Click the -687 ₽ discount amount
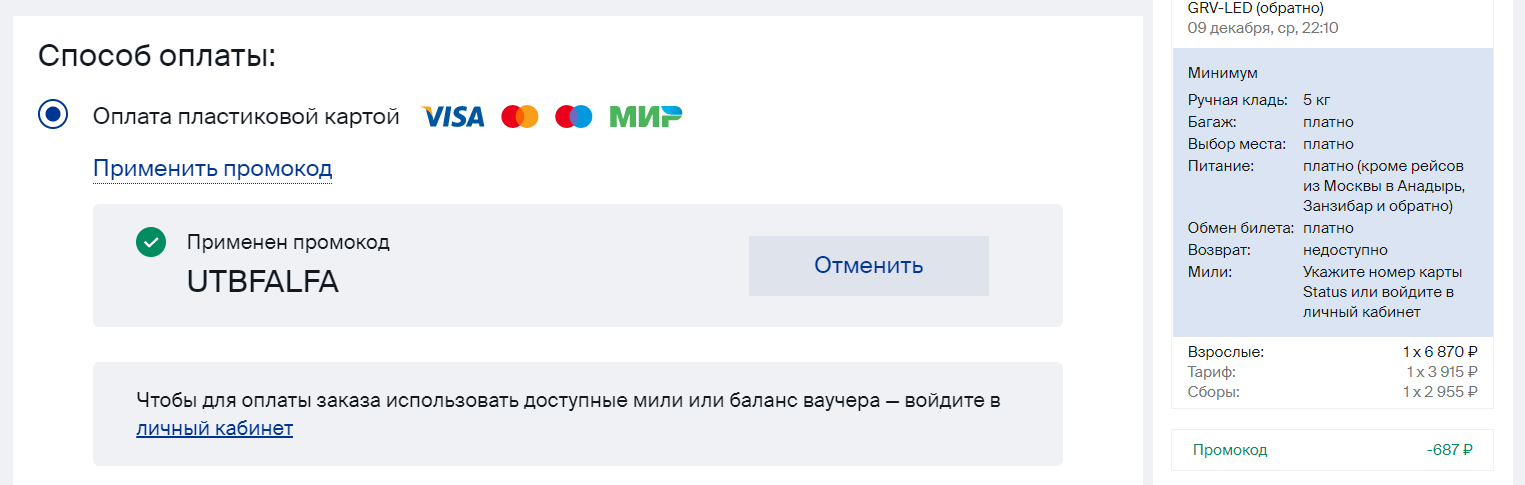 pyautogui.click(x=1450, y=450)
